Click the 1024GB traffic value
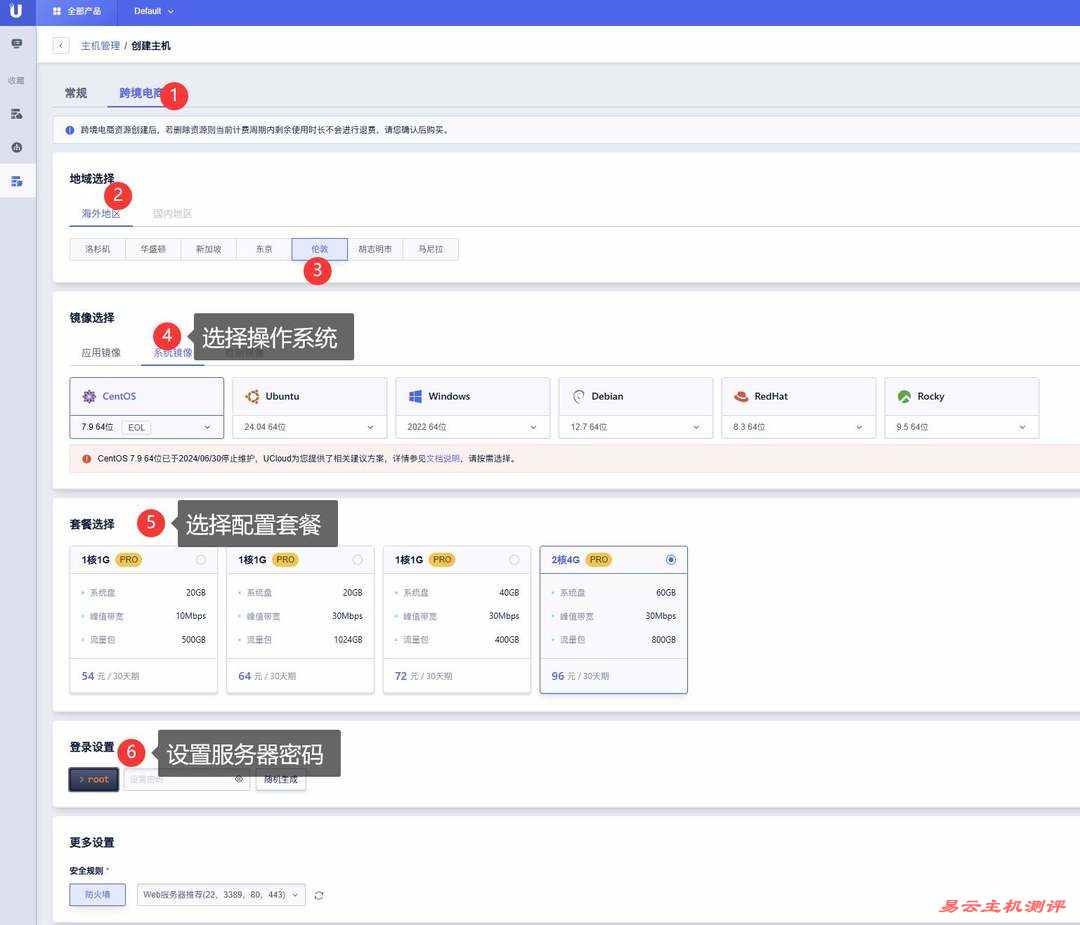 [348, 640]
